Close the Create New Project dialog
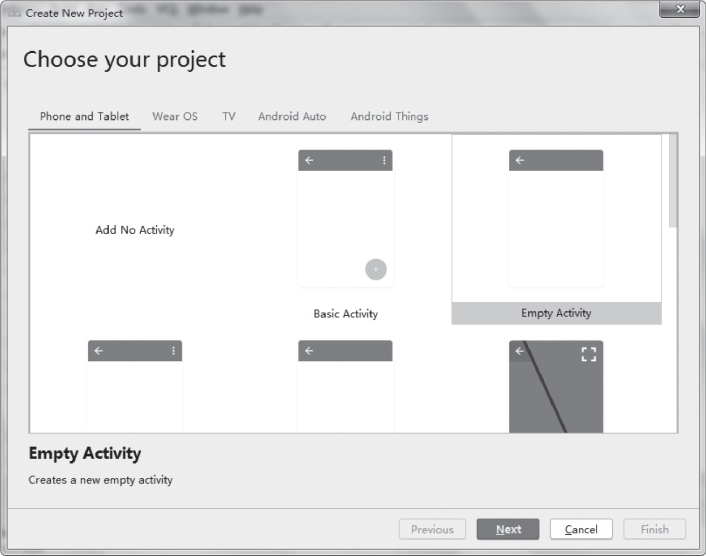 (x=680, y=9)
